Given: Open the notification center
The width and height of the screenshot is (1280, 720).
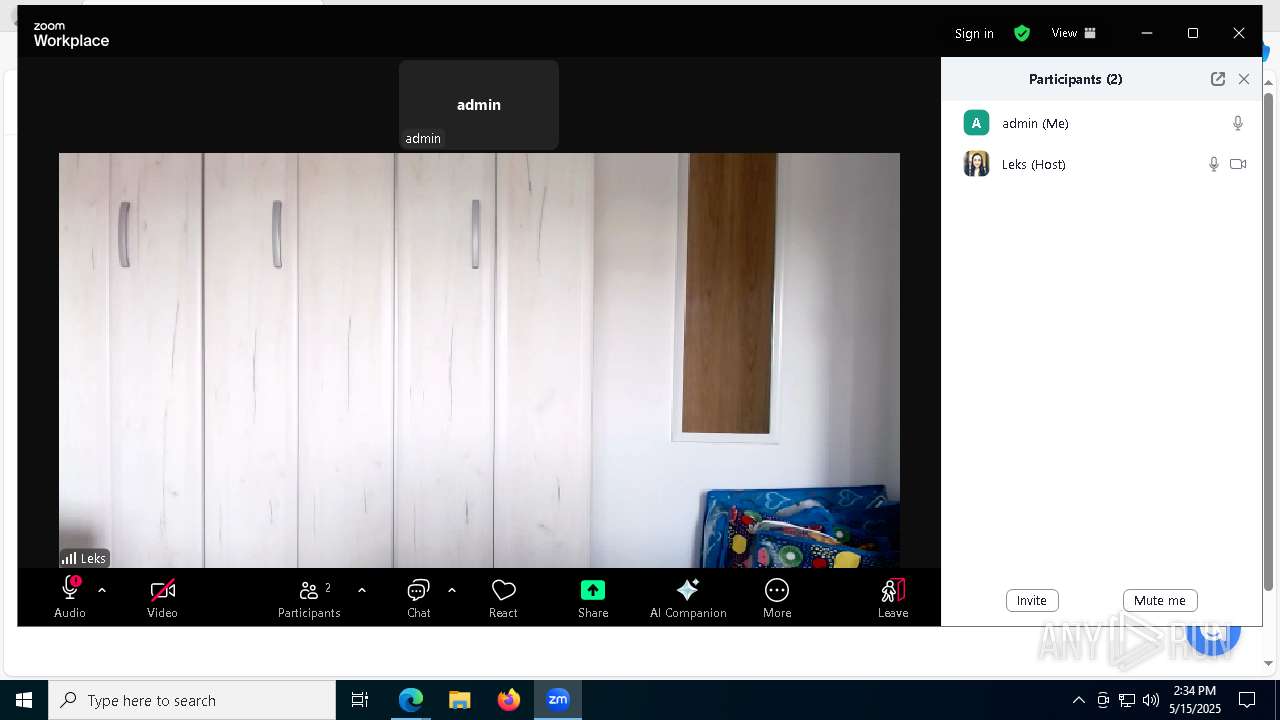Looking at the screenshot, I should point(1247,700).
